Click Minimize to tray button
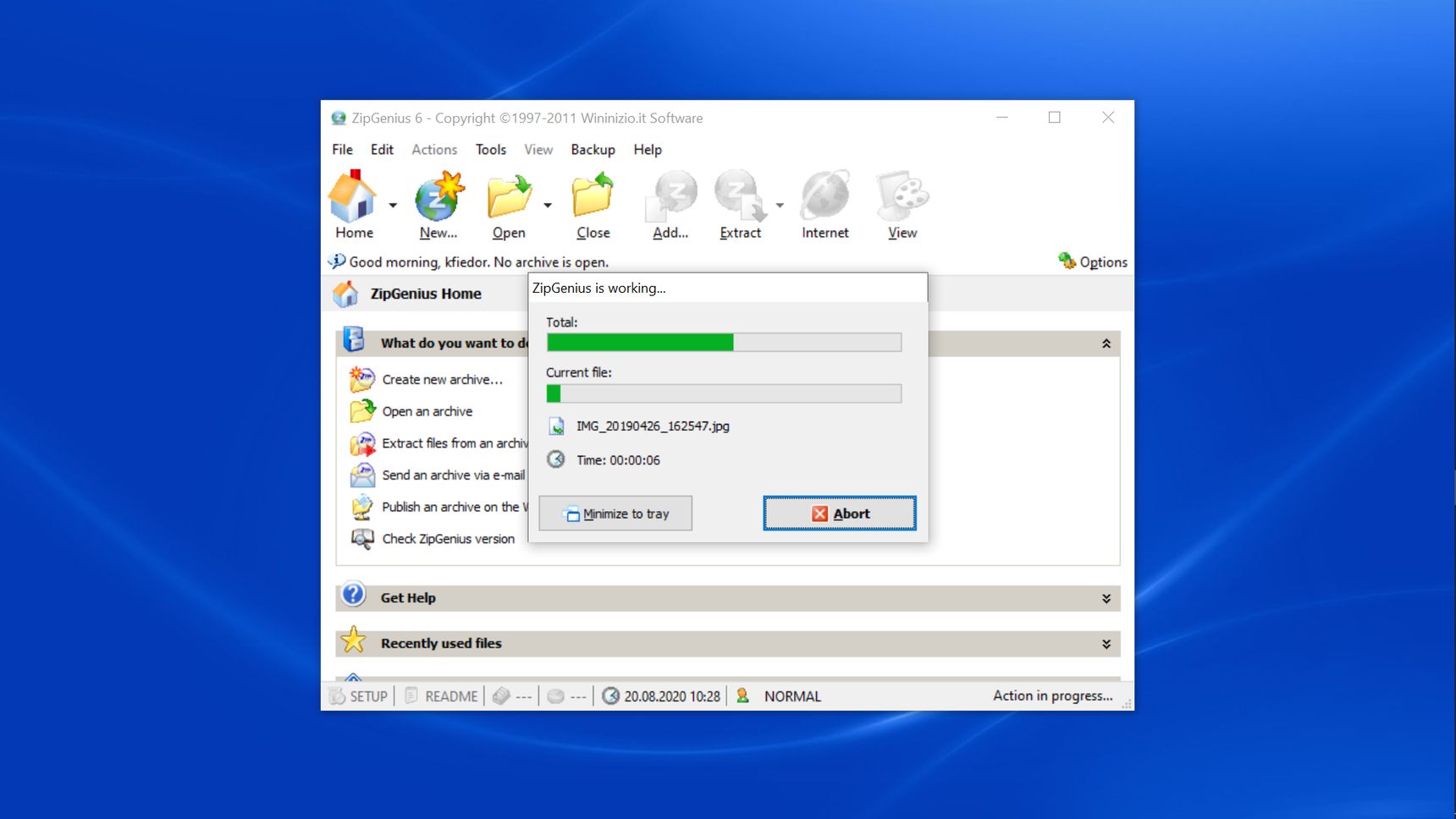Image resolution: width=1456 pixels, height=819 pixels. point(615,514)
